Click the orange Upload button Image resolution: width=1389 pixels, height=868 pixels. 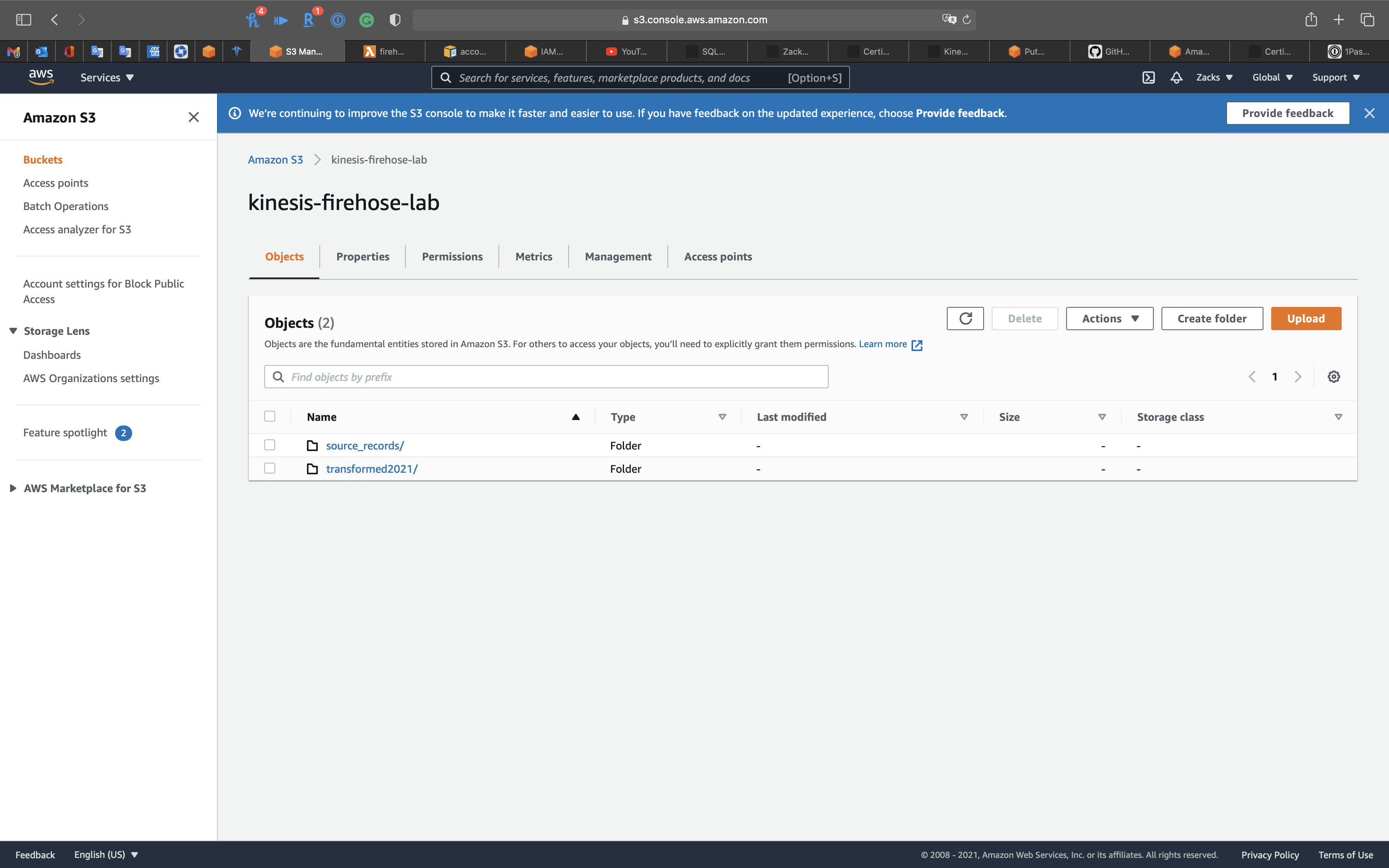(1305, 319)
